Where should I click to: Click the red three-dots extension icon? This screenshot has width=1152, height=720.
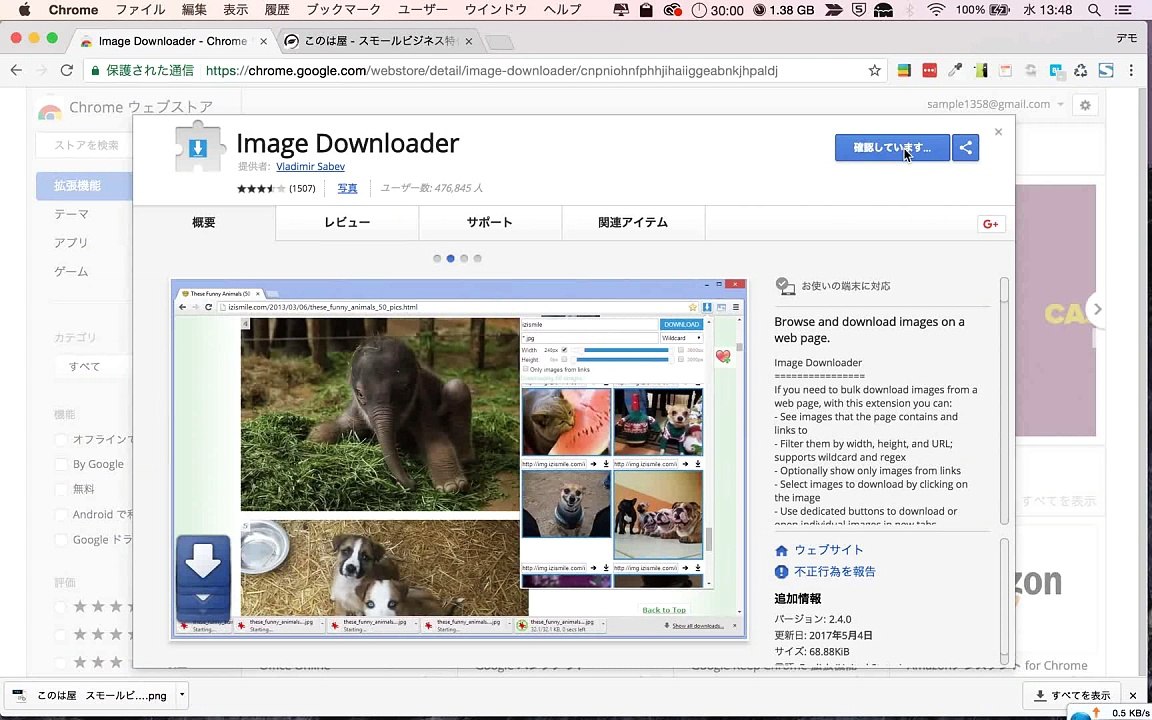coord(929,71)
